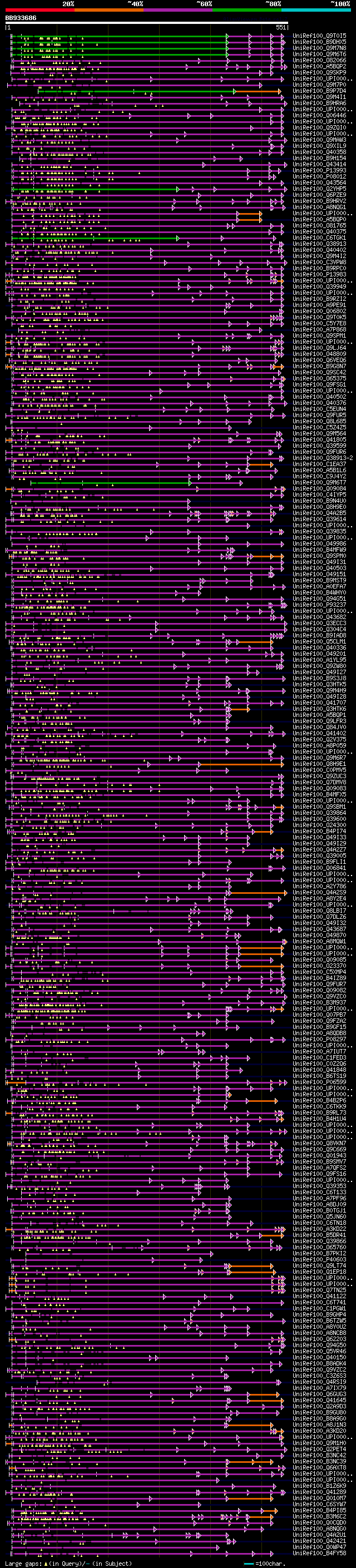The image size is (356, 1568).
Task: Select the UniRef100_A5BQP2 label
Action: pos(319,66)
